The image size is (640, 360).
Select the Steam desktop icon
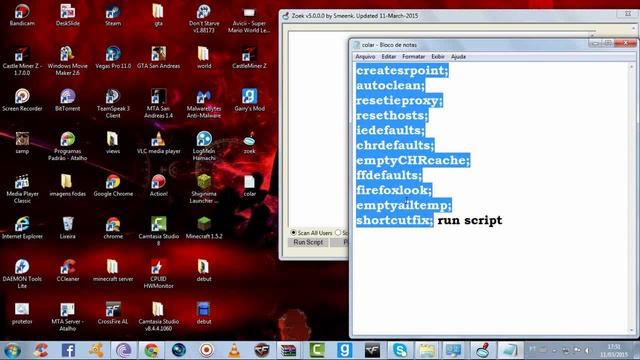tap(113, 16)
